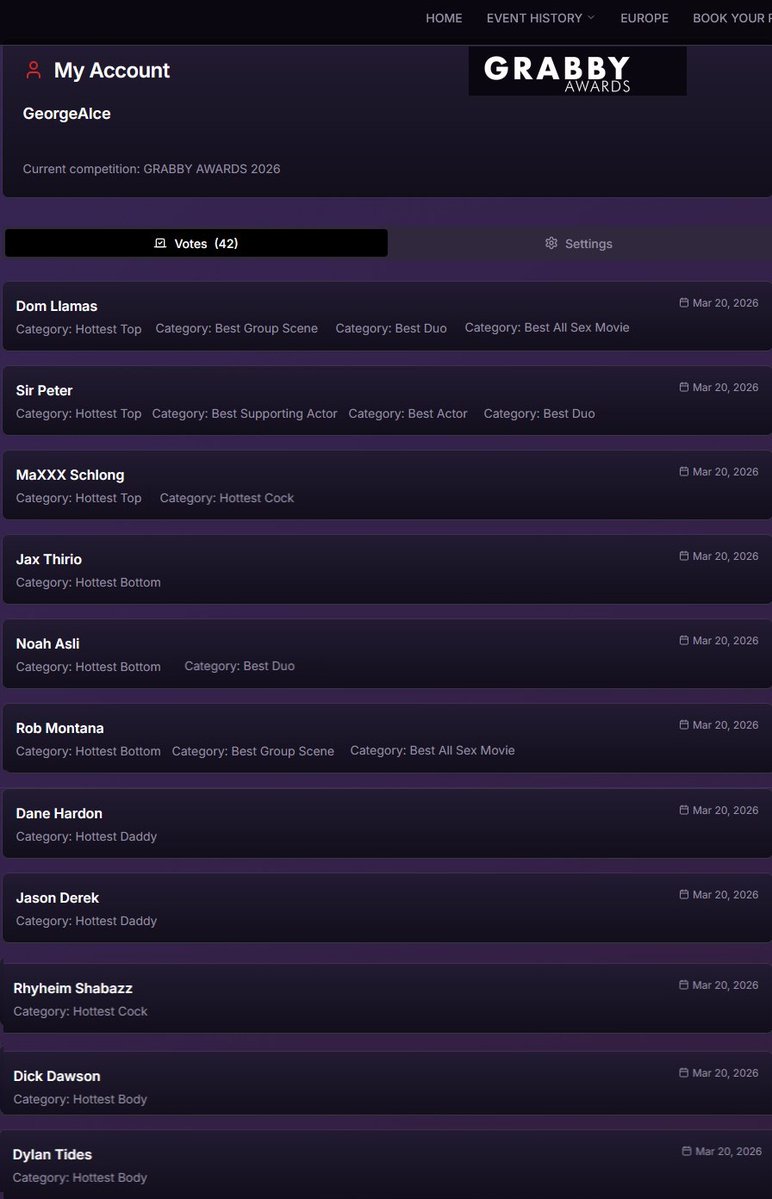Image resolution: width=772 pixels, height=1199 pixels.
Task: Go to the Home menu item
Action: pos(444,18)
